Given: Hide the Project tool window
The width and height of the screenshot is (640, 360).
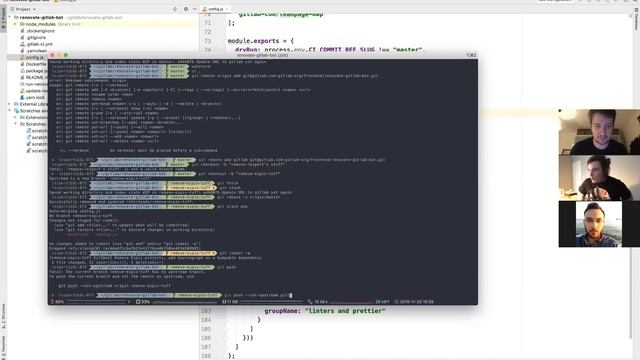Looking at the screenshot, I should 194,9.
